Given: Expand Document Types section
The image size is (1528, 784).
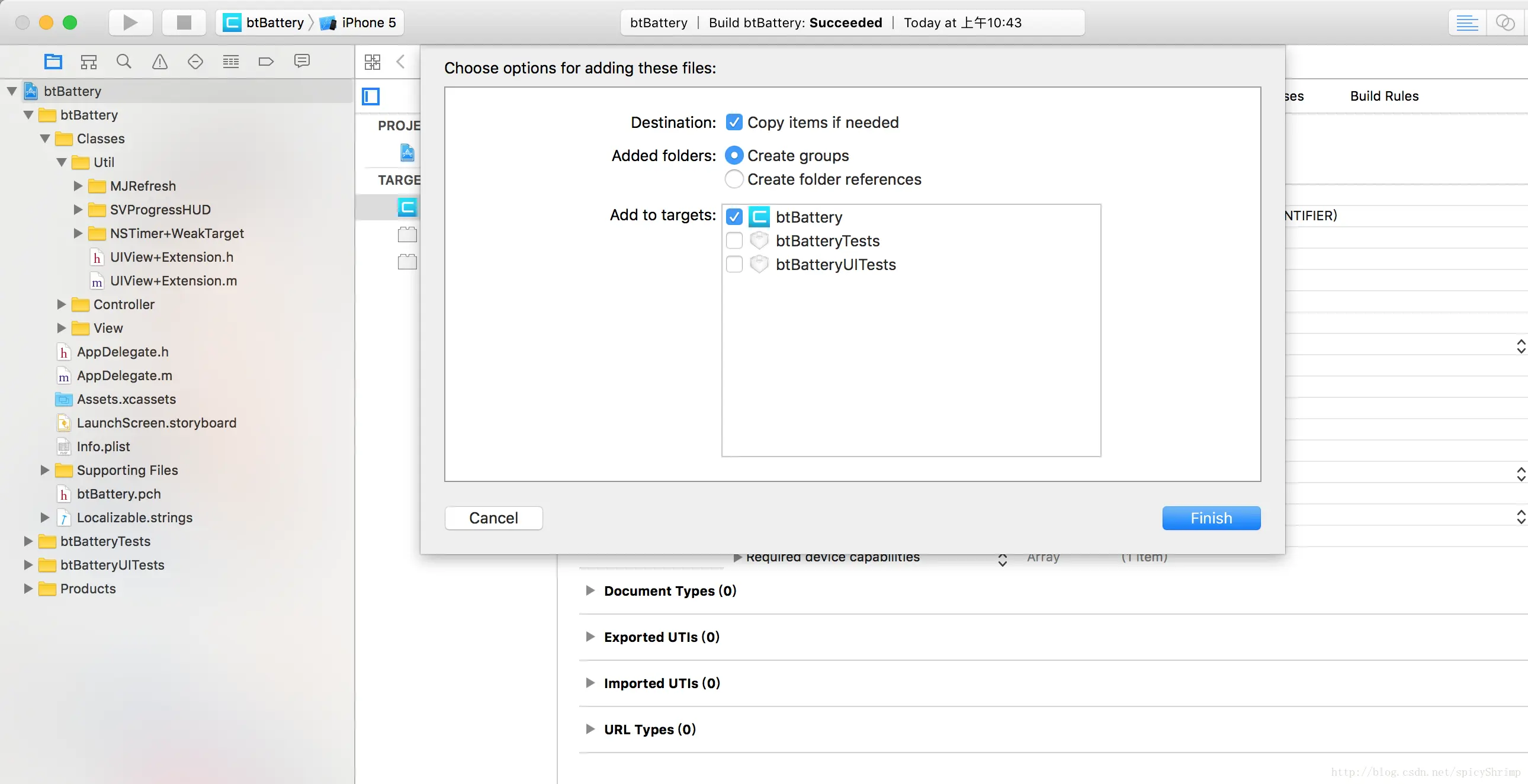Looking at the screenshot, I should [x=590, y=591].
